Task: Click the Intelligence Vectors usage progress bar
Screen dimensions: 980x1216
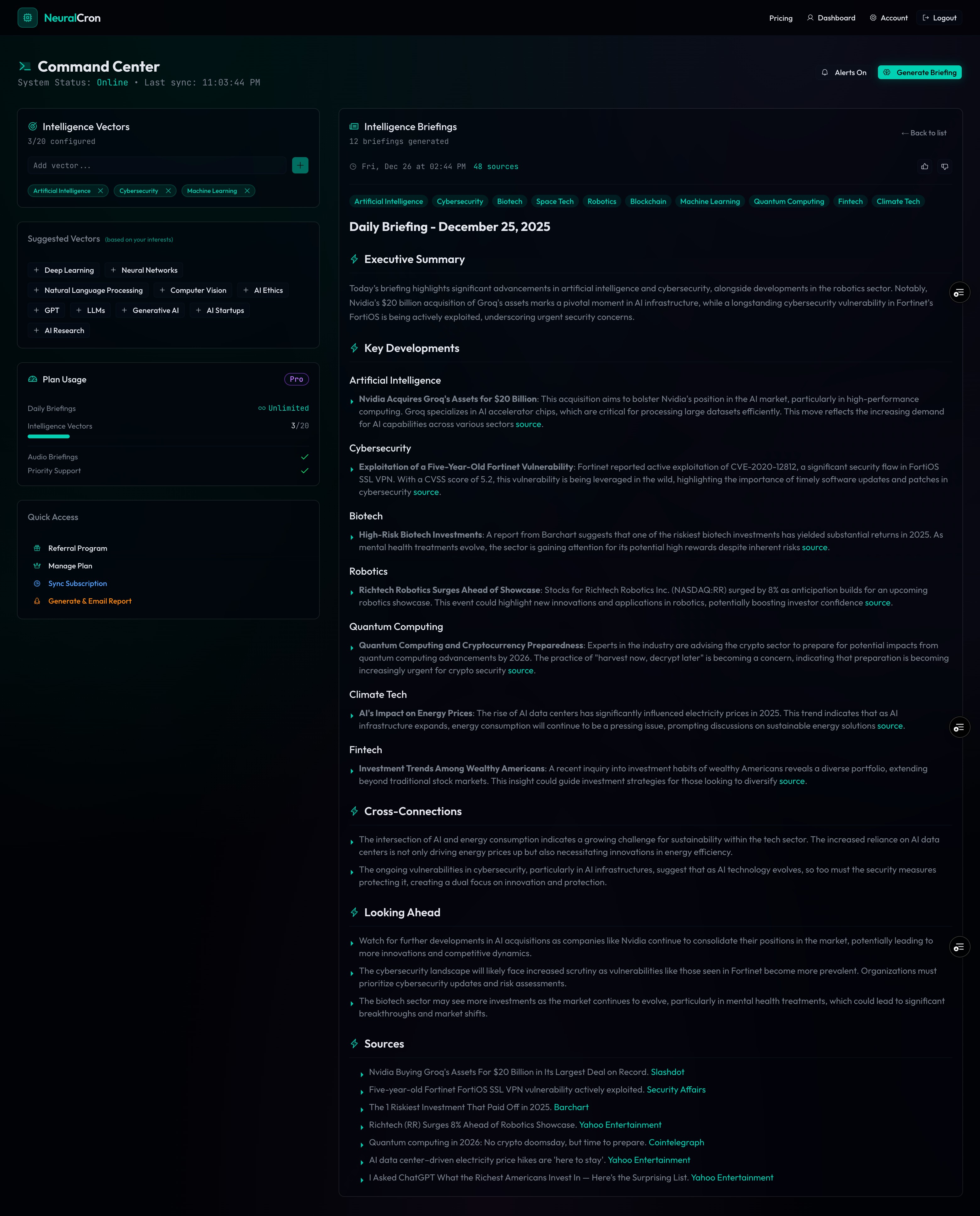Action: 49,436
